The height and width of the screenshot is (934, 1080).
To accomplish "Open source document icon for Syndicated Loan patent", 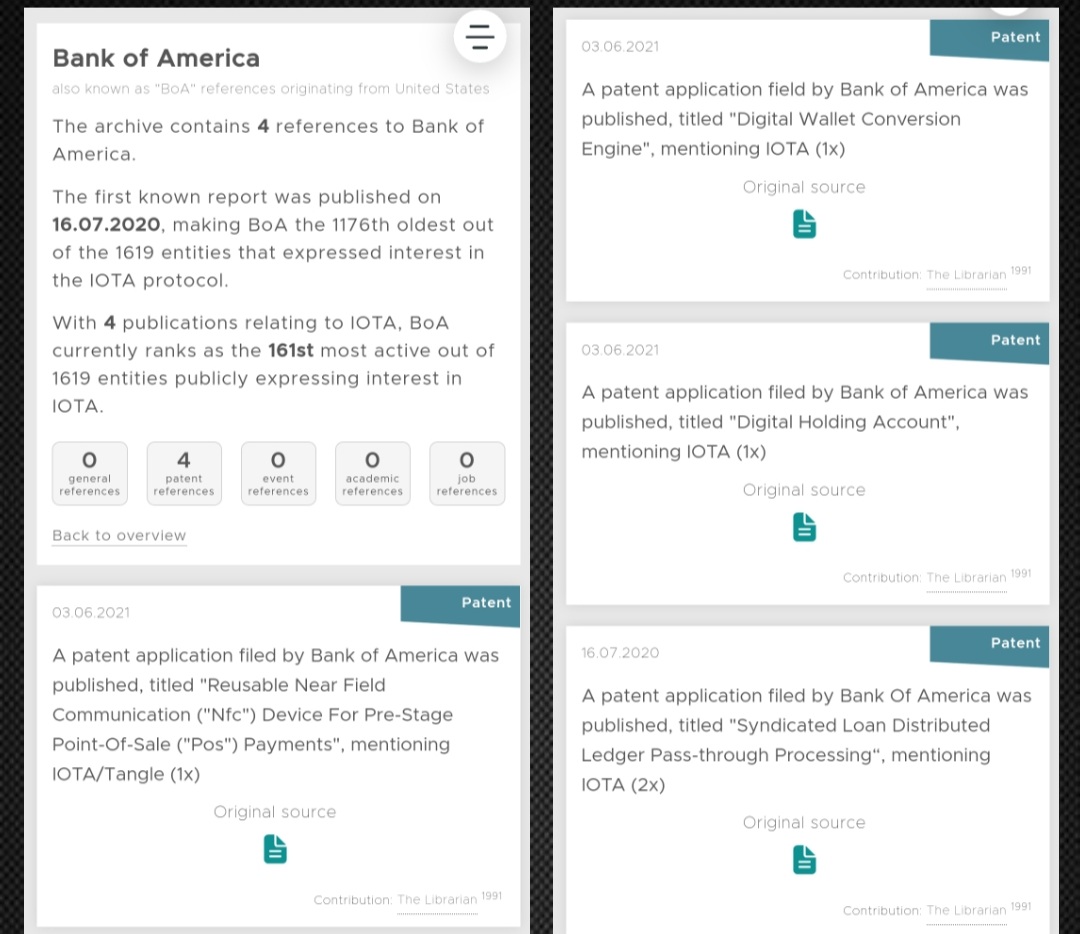I will point(804,860).
